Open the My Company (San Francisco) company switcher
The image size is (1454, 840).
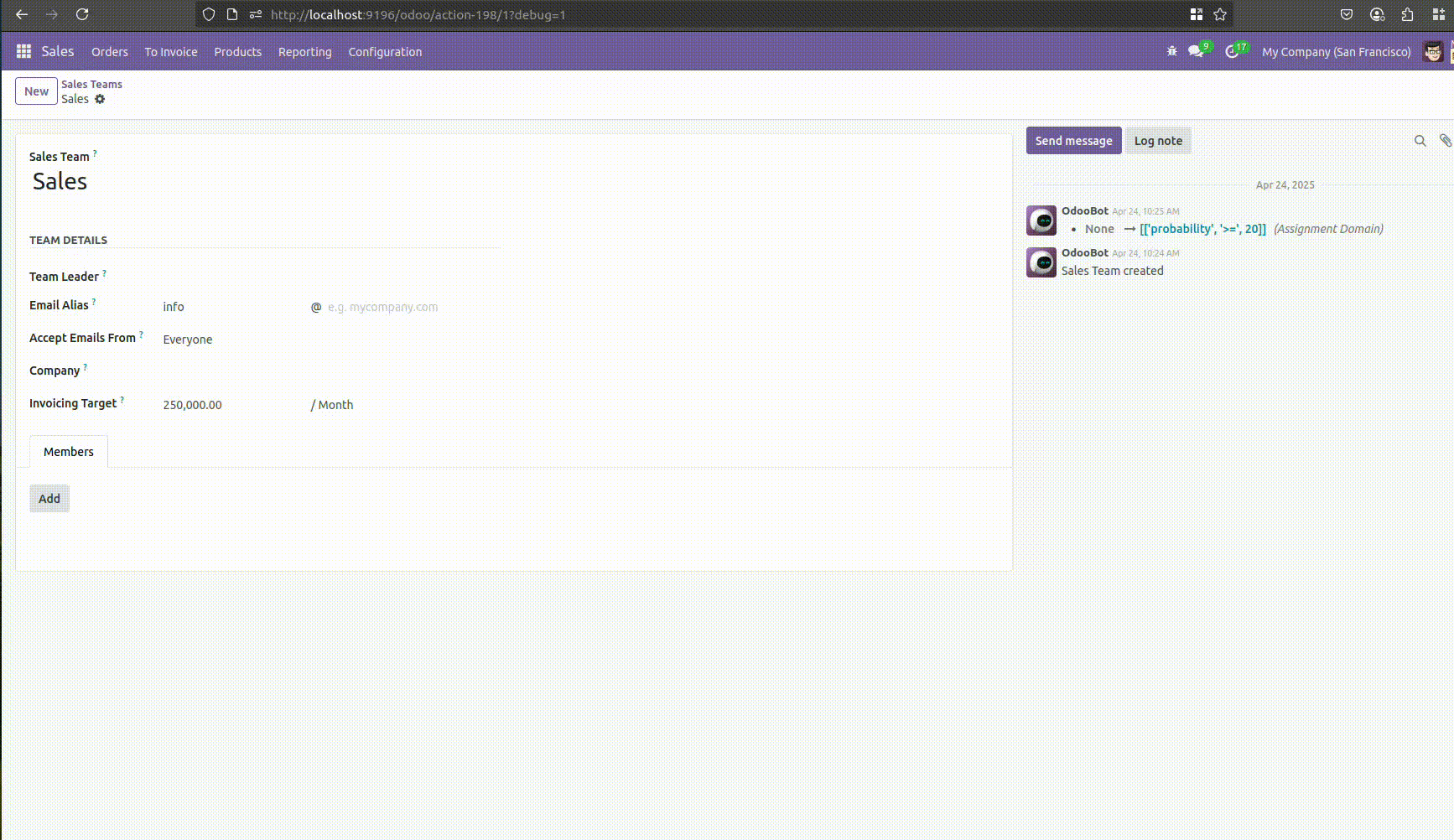[1336, 52]
